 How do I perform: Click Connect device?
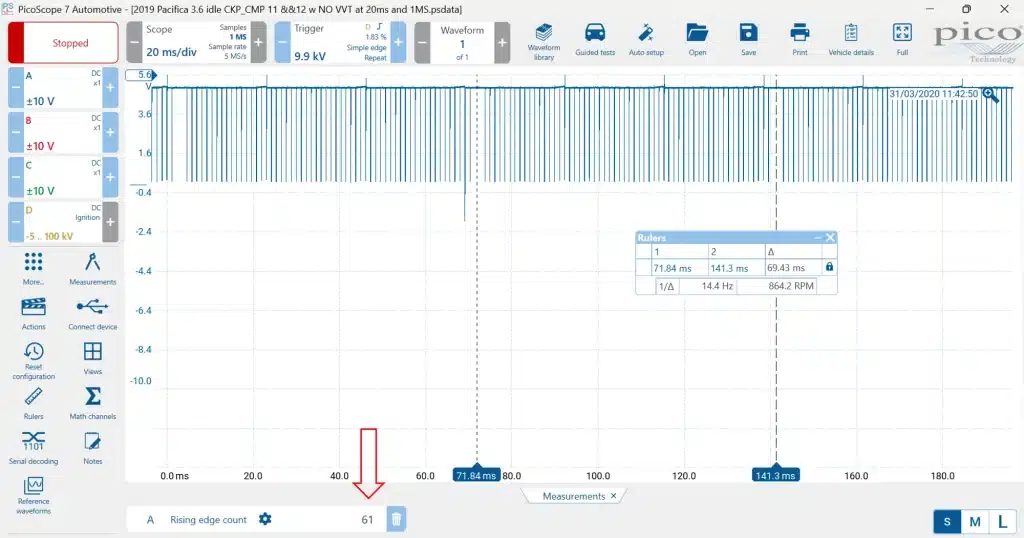[x=93, y=313]
